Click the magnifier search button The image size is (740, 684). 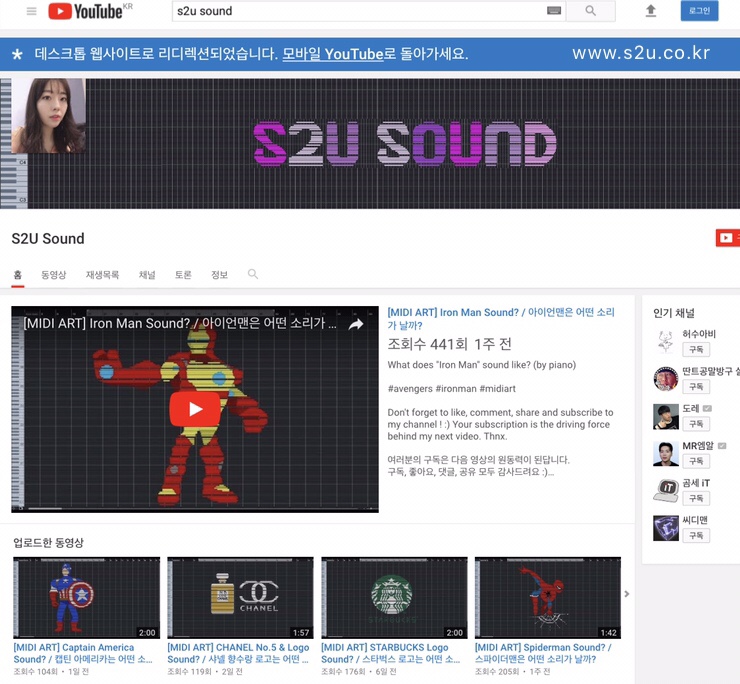click(590, 10)
